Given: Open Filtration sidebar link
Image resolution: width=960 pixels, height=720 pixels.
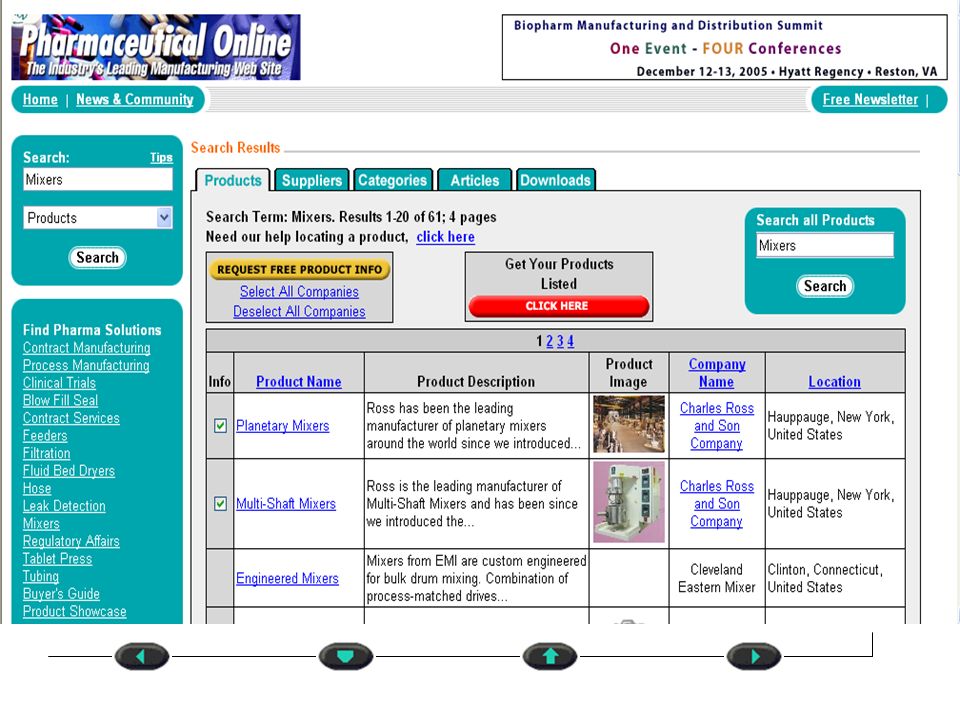Looking at the screenshot, I should tap(47, 454).
